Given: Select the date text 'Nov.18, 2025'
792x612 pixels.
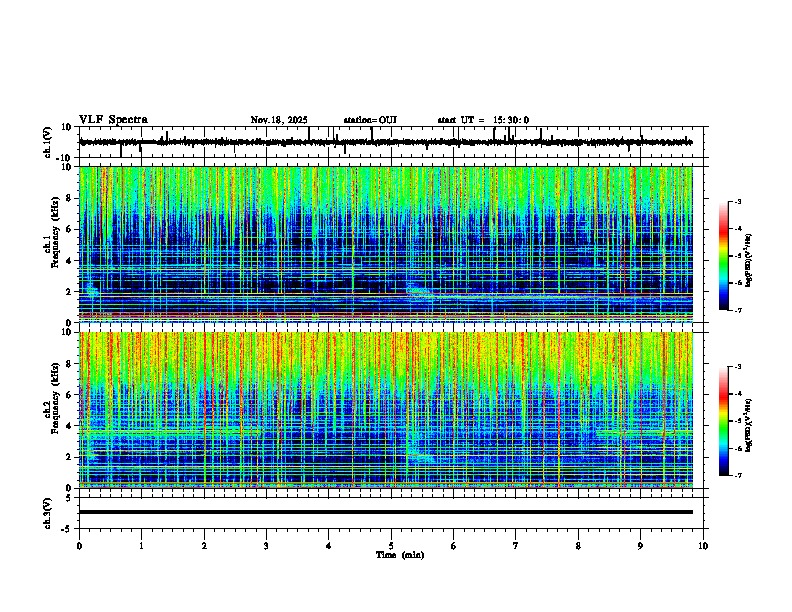Looking at the screenshot, I should 279,120.
